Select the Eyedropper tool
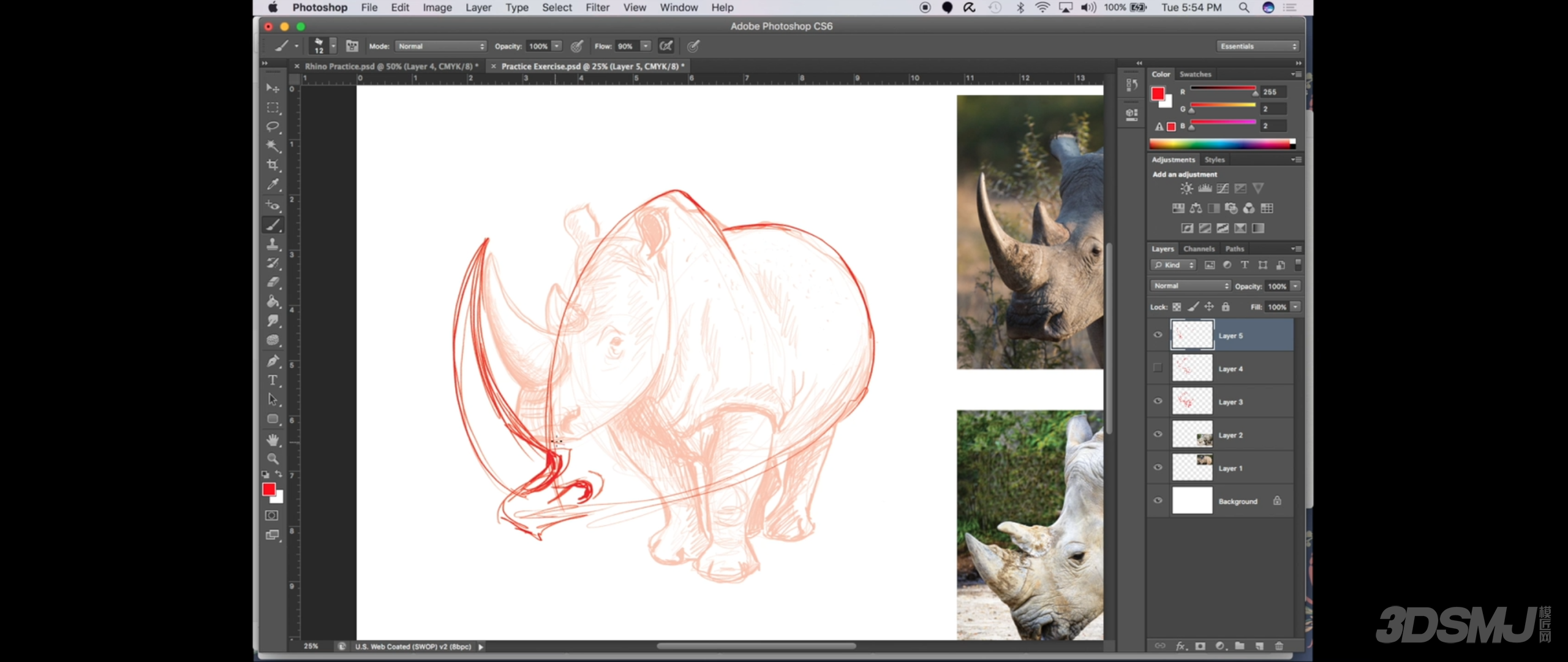 [x=273, y=185]
